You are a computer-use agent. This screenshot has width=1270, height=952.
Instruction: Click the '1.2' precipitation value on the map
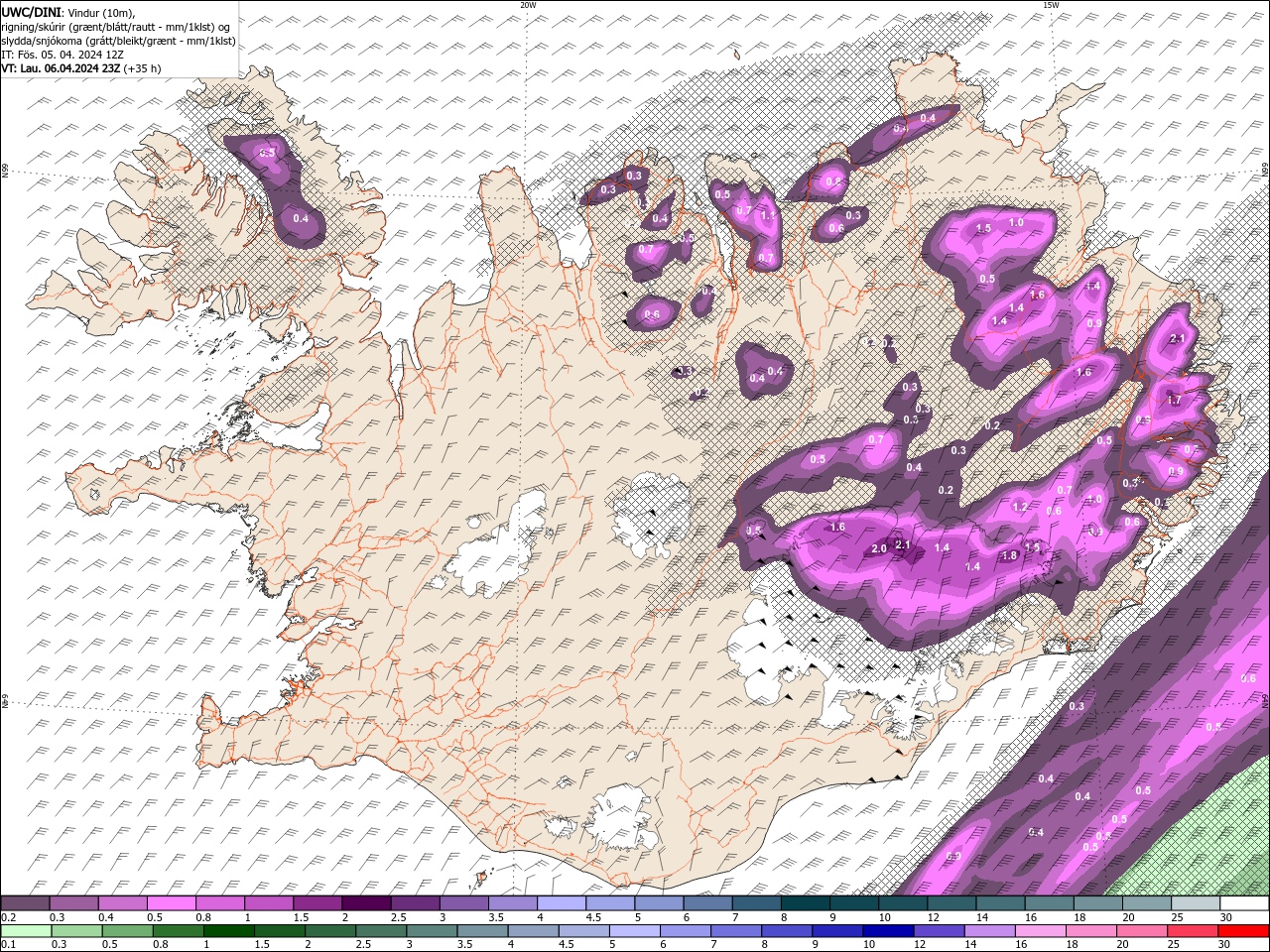tap(1020, 507)
